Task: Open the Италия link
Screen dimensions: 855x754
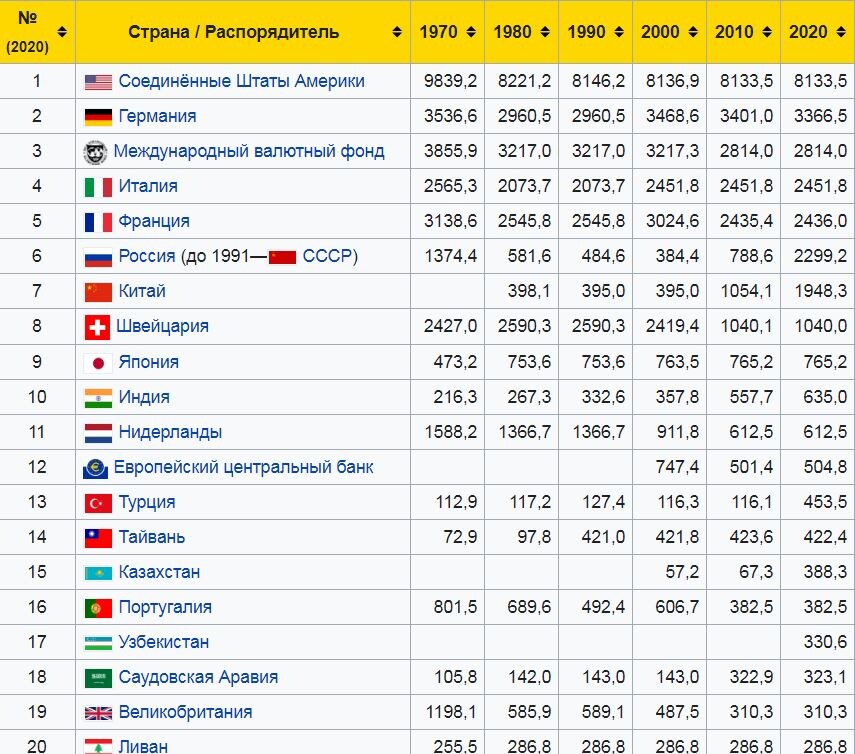Action: tap(148, 186)
